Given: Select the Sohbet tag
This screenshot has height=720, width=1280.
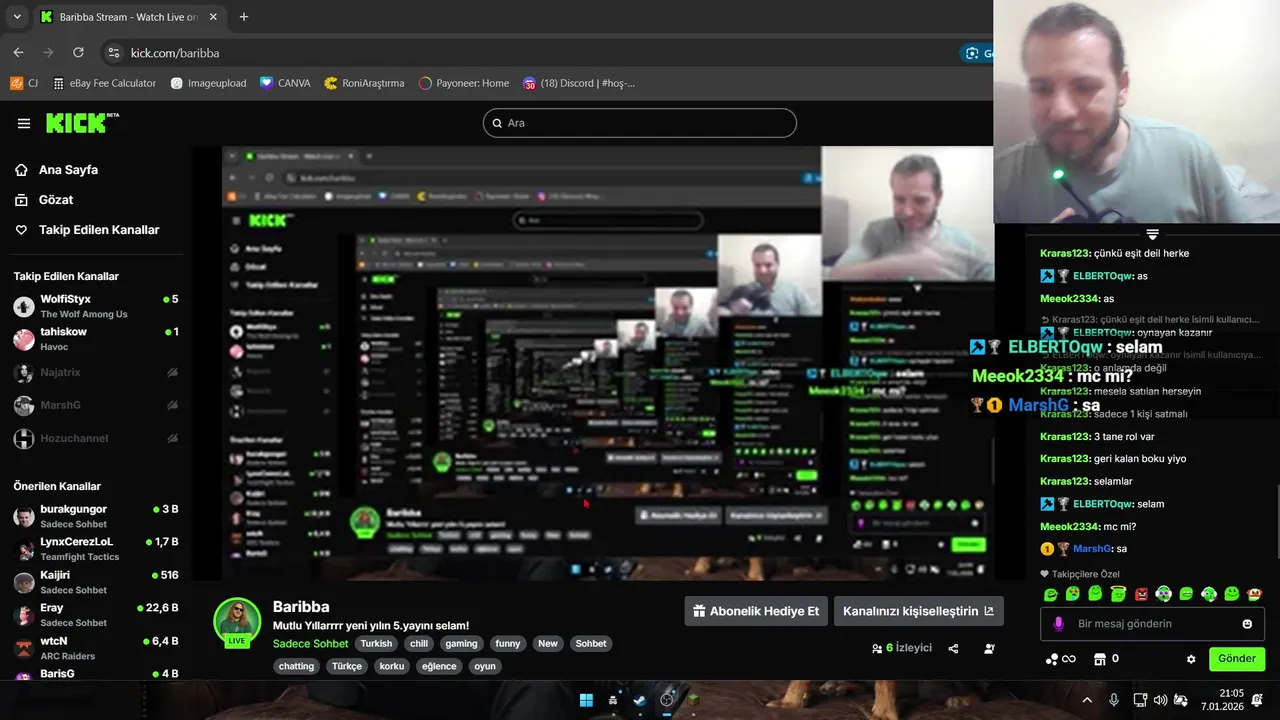Looking at the screenshot, I should [591, 644].
